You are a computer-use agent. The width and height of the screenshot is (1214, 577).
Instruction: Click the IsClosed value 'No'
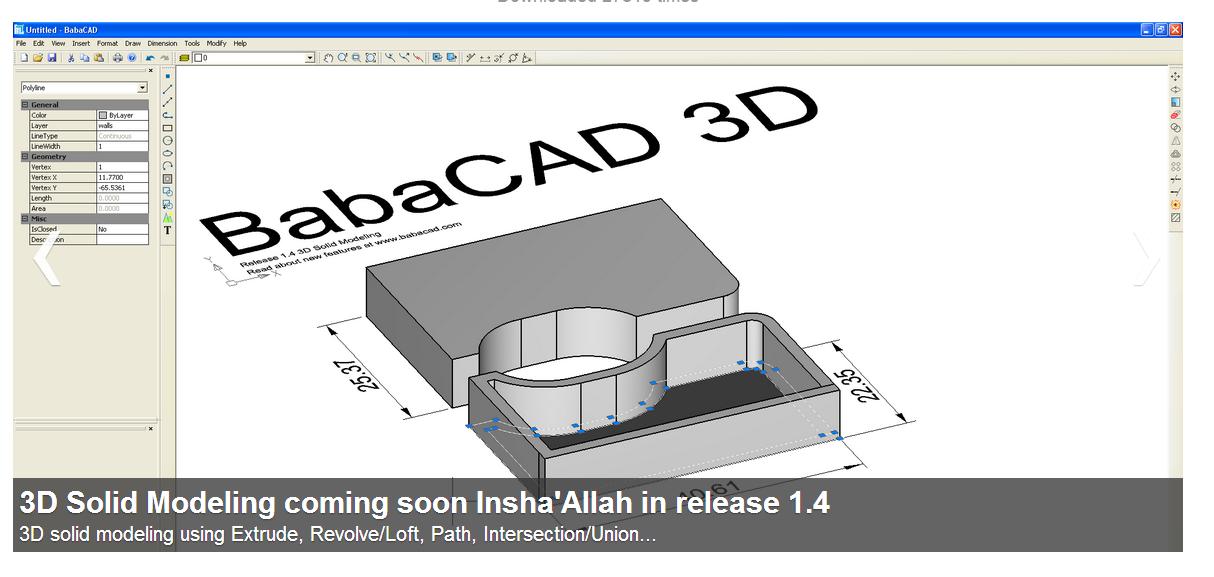pos(122,229)
